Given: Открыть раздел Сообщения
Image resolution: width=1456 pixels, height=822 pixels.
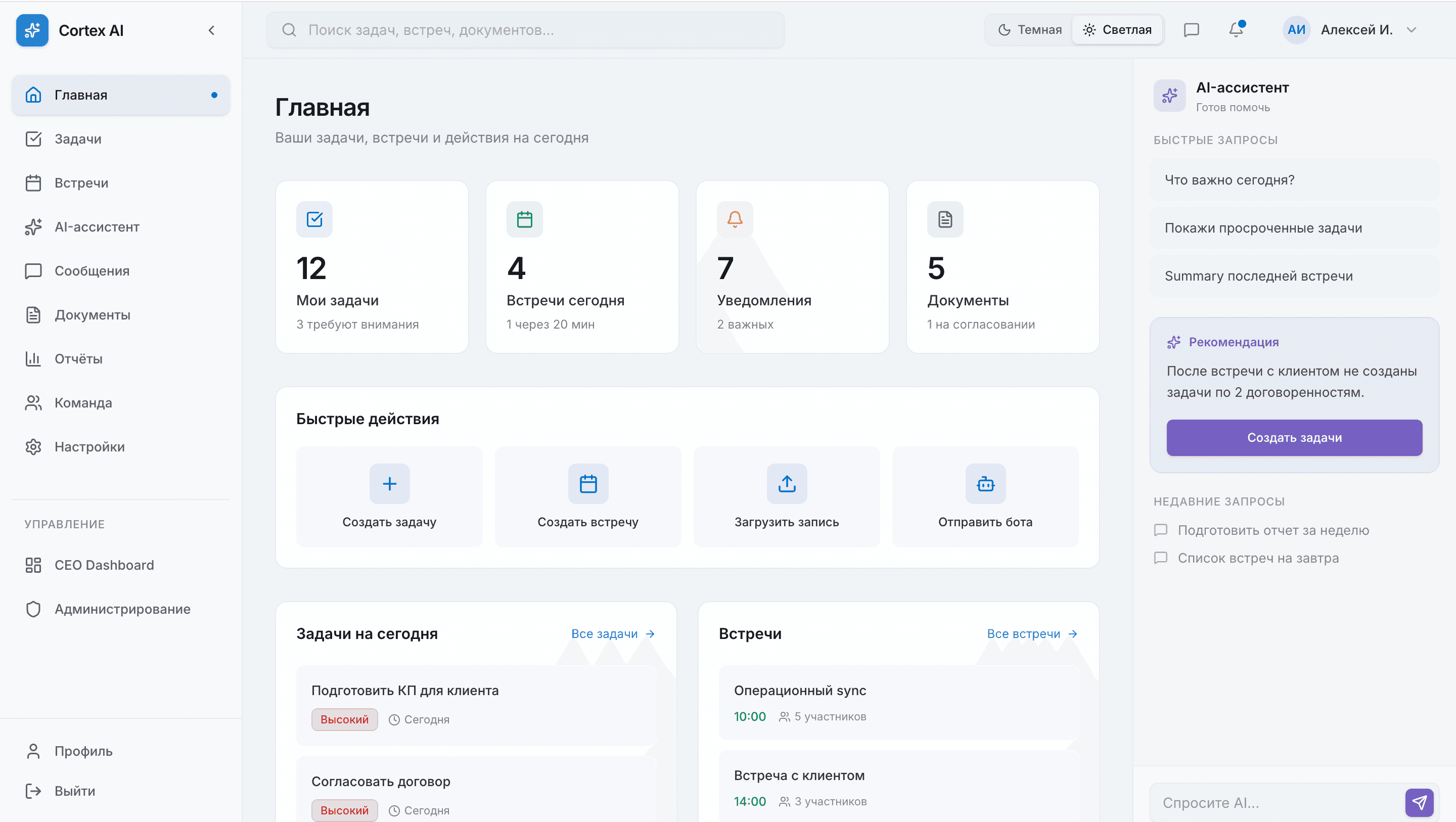Looking at the screenshot, I should tap(92, 270).
